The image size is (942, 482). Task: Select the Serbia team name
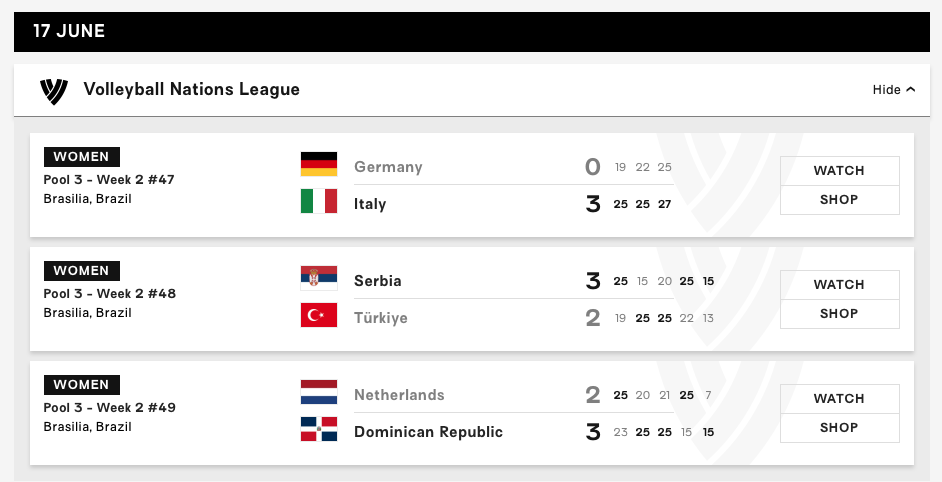[378, 281]
